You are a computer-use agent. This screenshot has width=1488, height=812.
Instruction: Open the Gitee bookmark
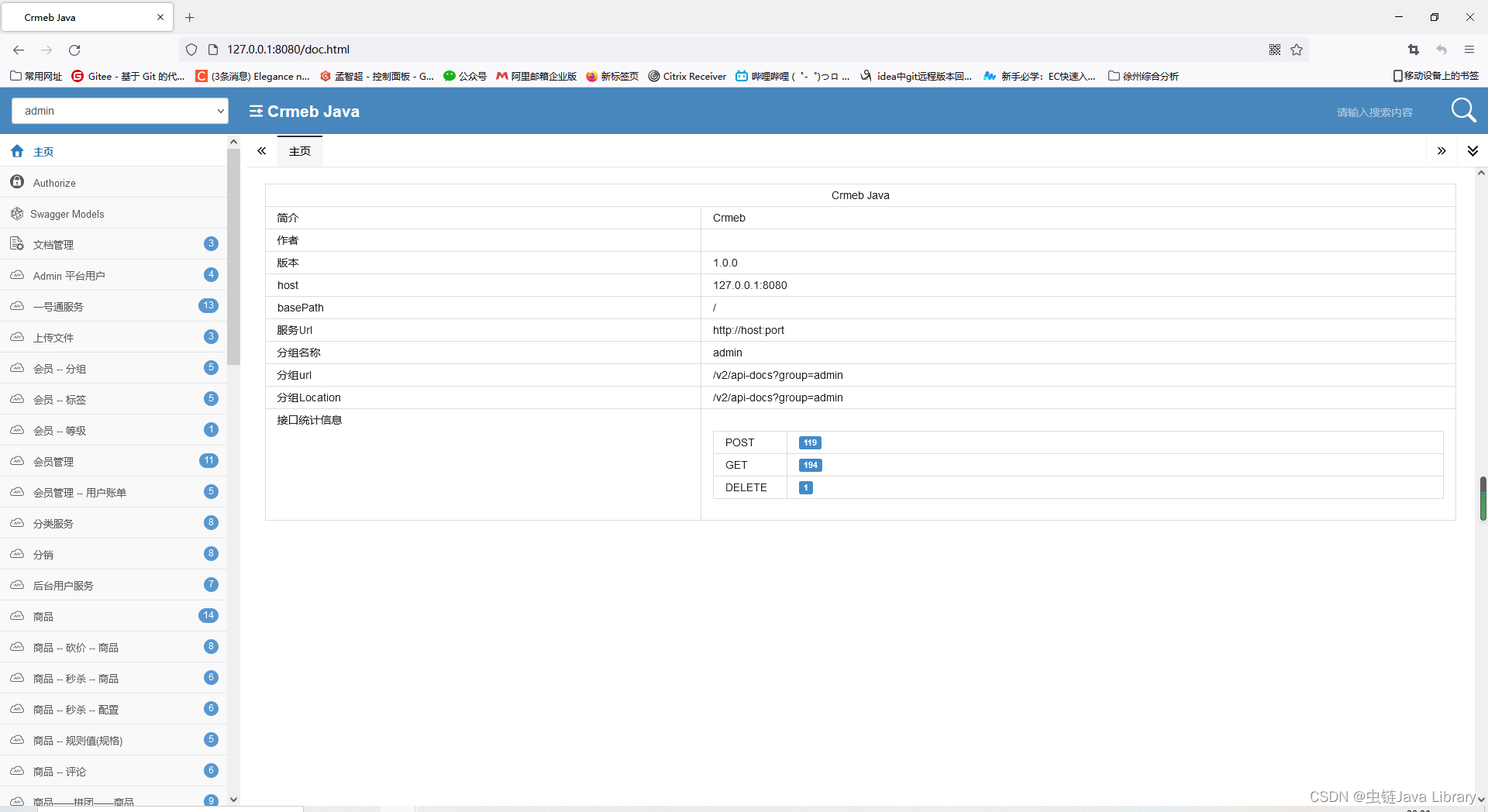[x=129, y=76]
